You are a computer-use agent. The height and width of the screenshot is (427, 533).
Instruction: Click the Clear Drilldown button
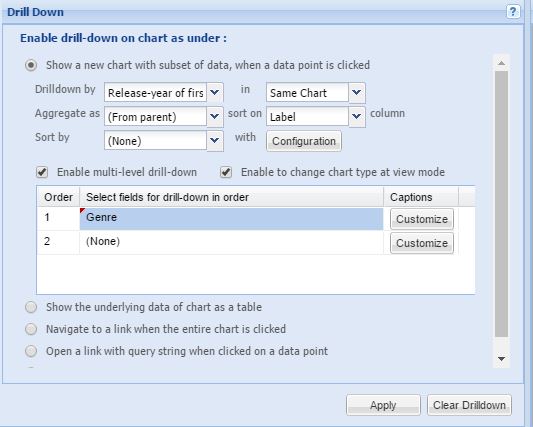(469, 405)
